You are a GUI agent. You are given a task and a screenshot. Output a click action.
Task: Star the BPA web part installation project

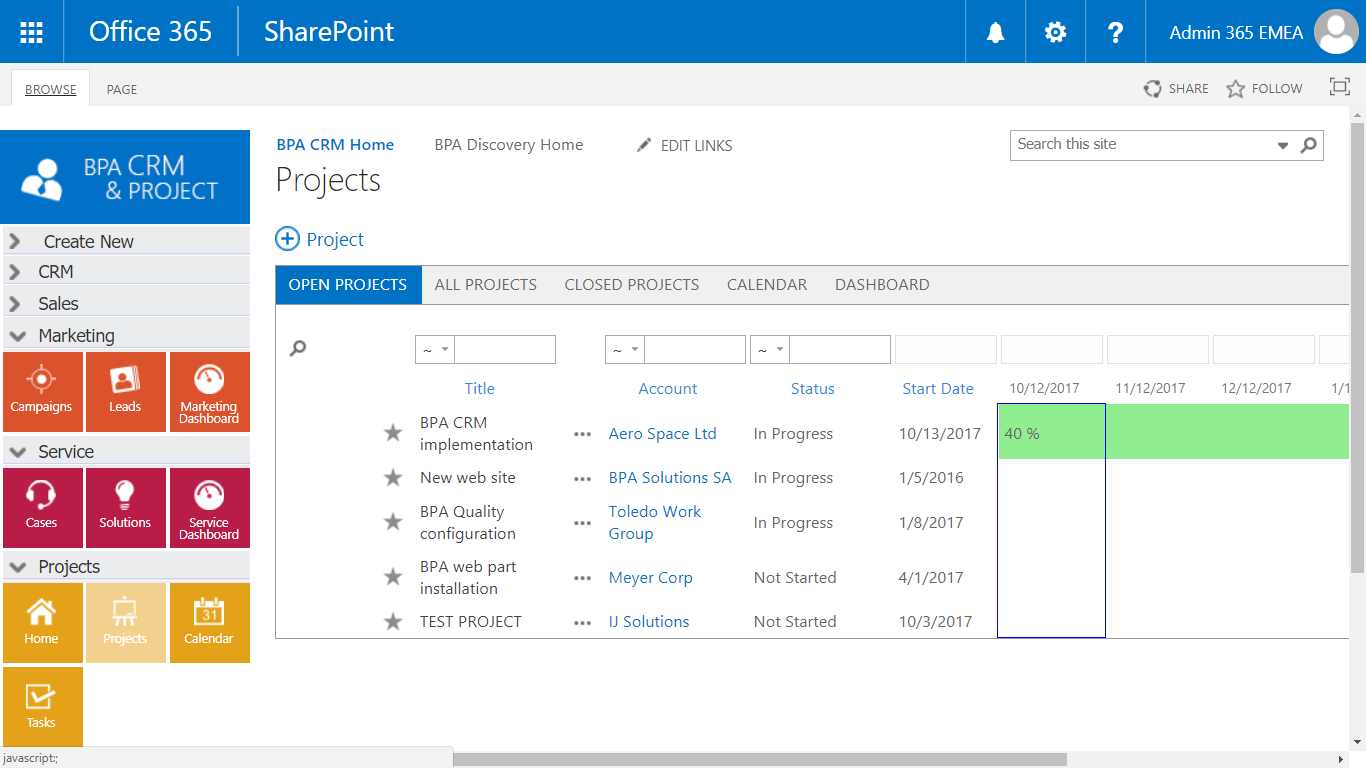[394, 577]
